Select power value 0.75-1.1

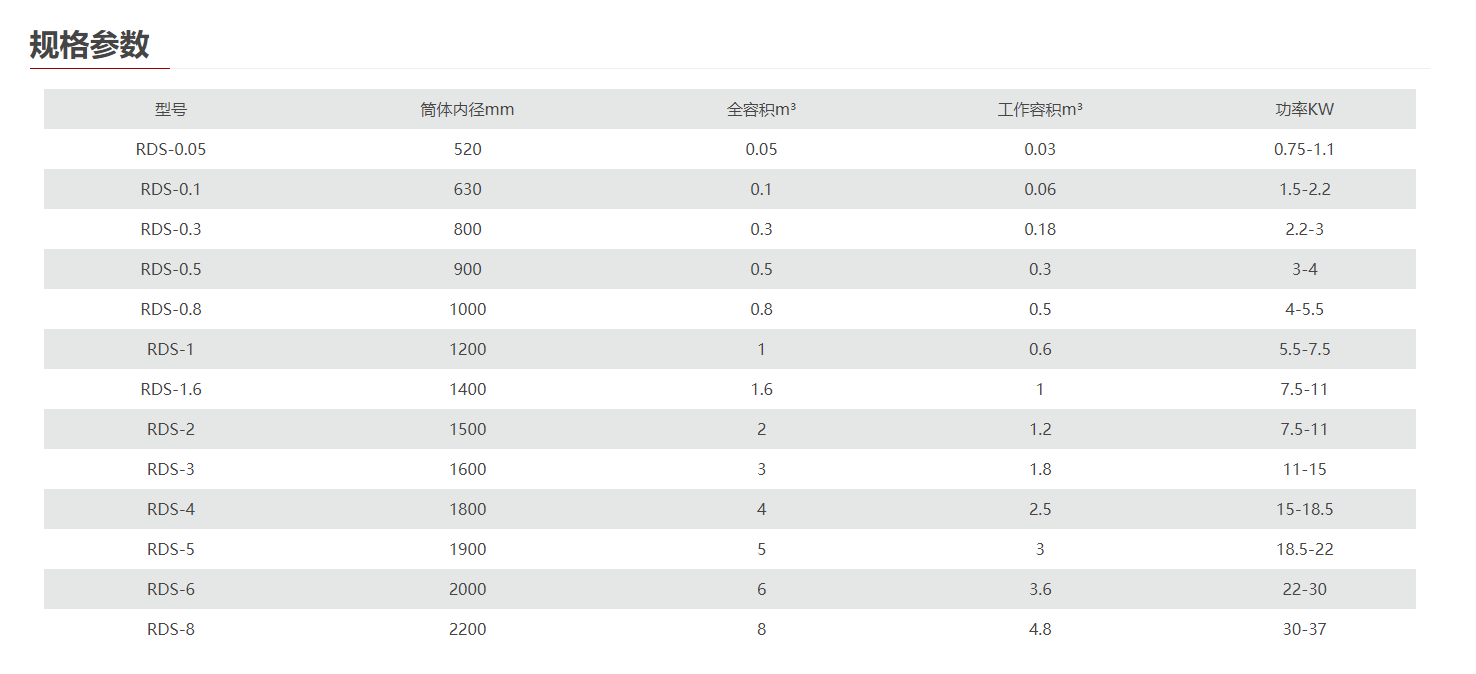pyautogui.click(x=1304, y=149)
